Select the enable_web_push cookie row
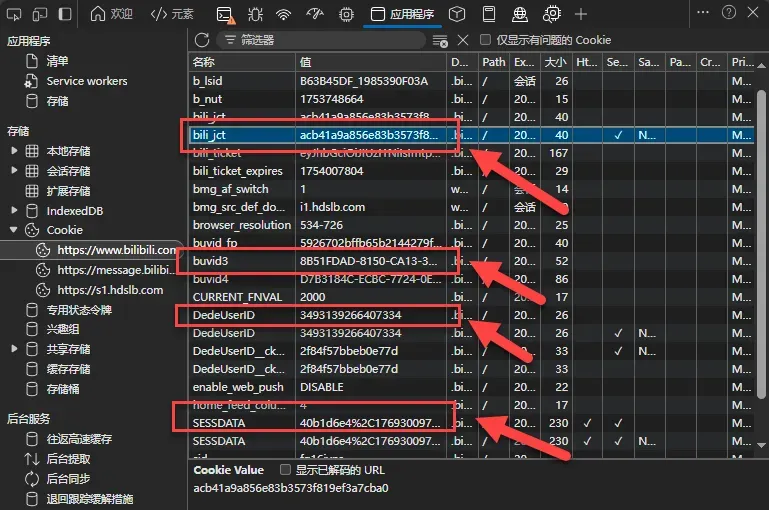Viewport: 769px width, 510px height. [x=471, y=387]
